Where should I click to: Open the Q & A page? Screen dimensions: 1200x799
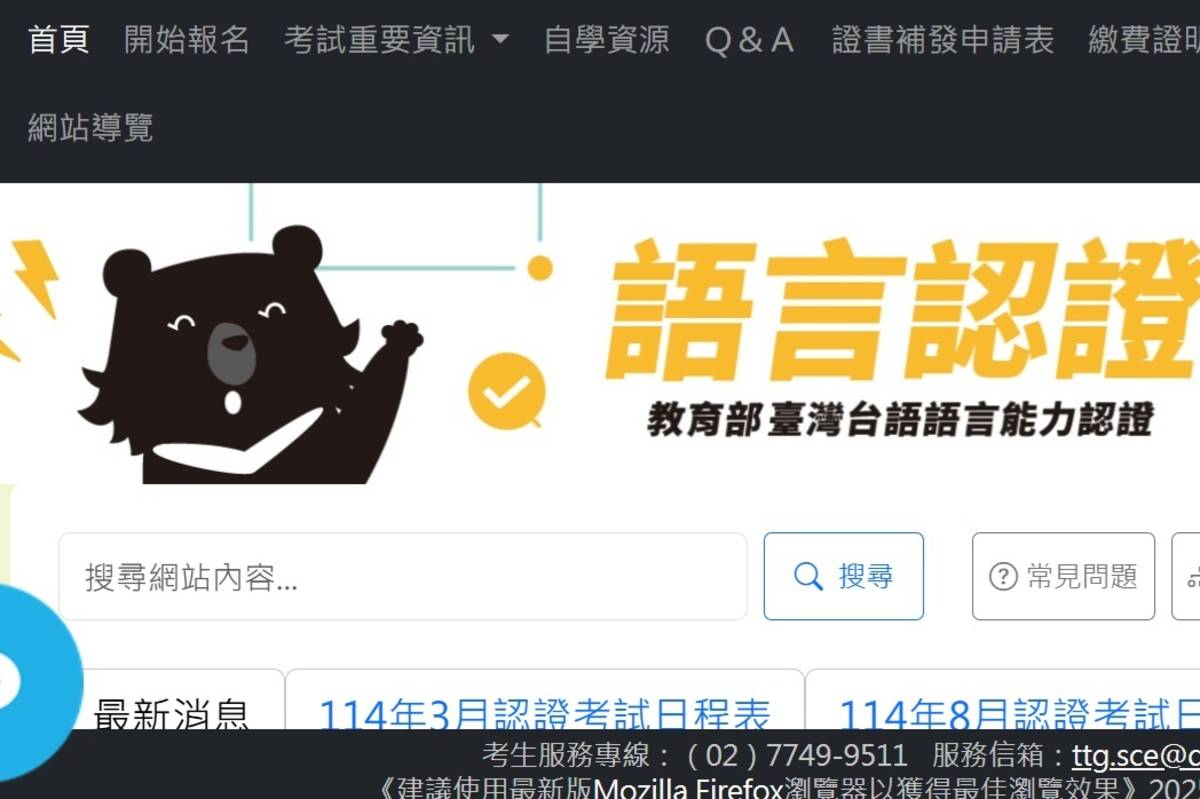click(749, 40)
